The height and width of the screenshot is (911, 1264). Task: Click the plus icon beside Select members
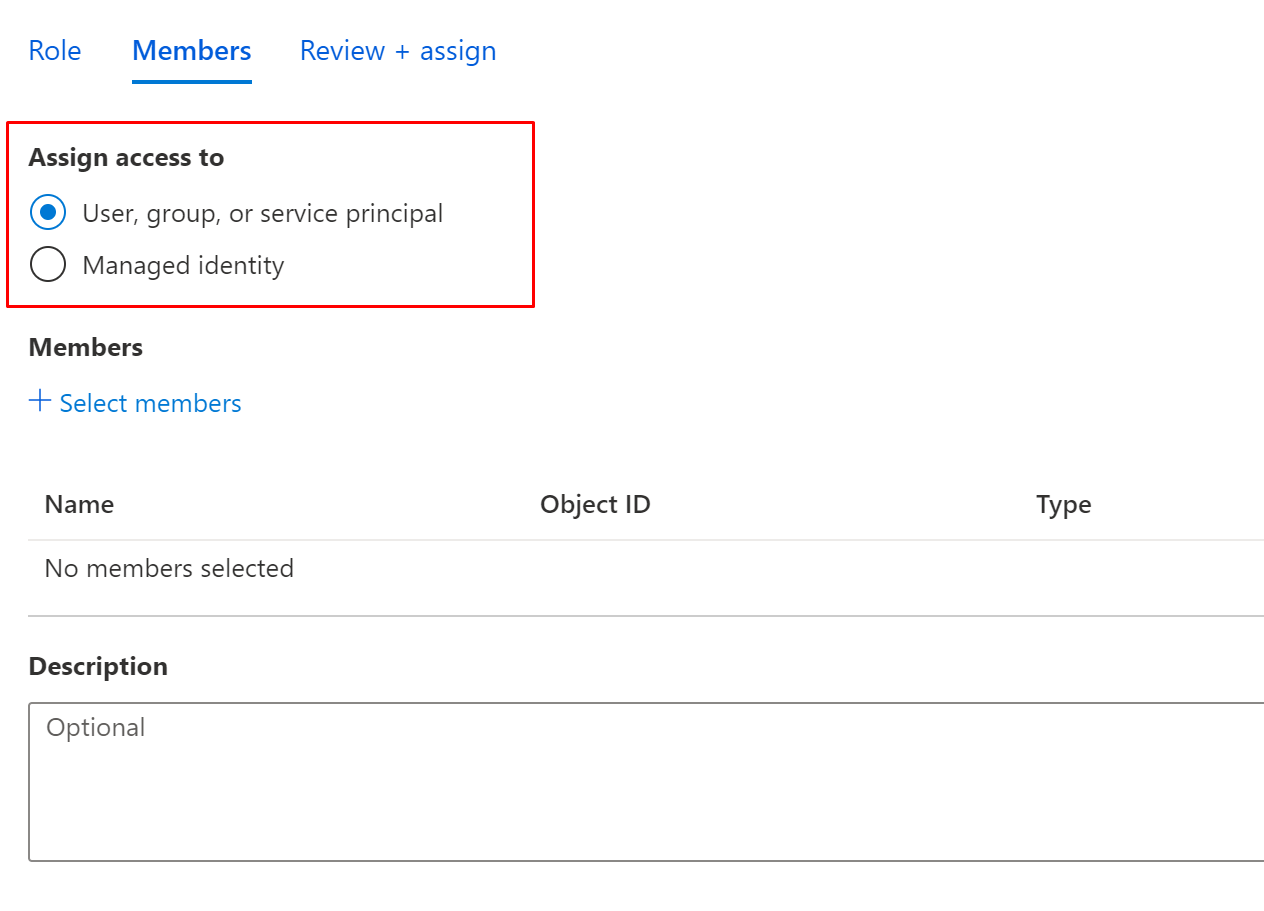pyautogui.click(x=40, y=402)
